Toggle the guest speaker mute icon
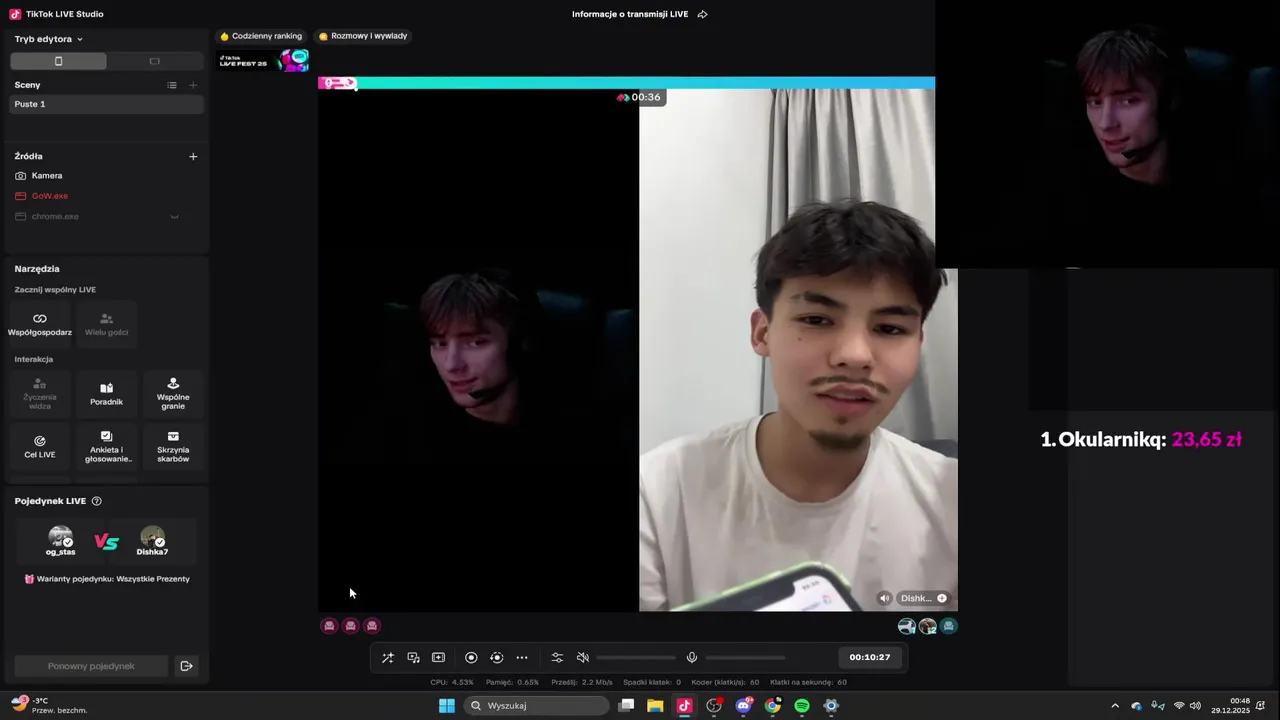This screenshot has width=1280, height=720. click(884, 598)
